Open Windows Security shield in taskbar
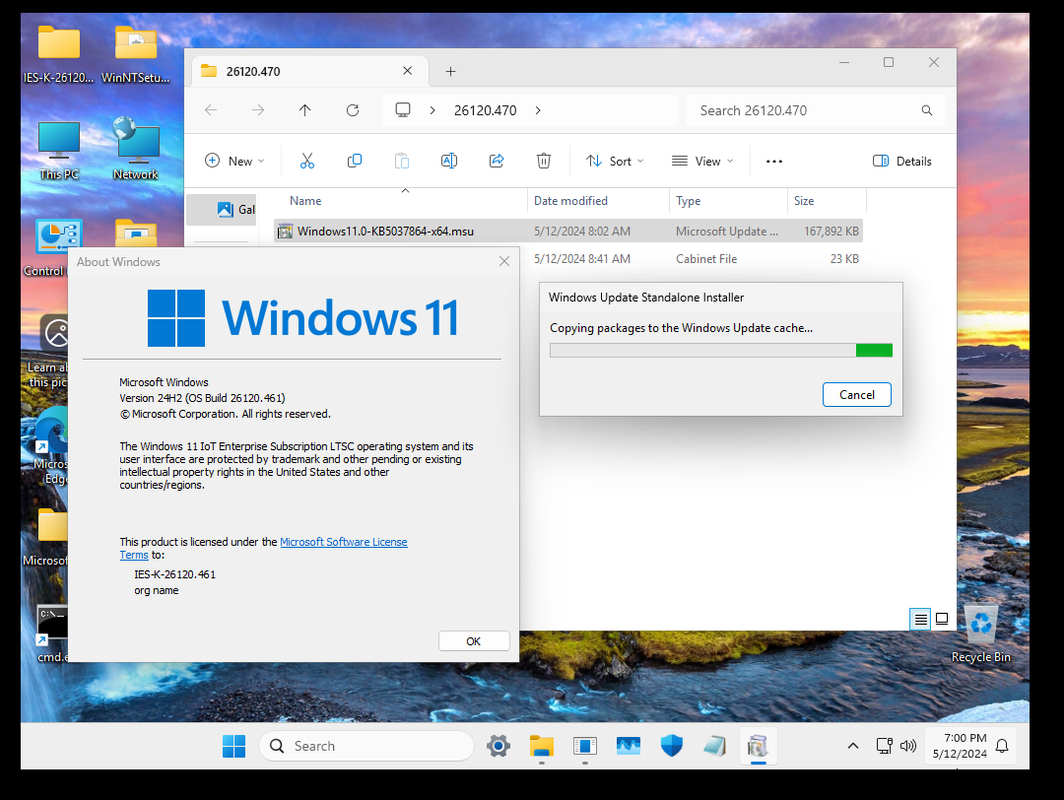1064x800 pixels. (672, 746)
